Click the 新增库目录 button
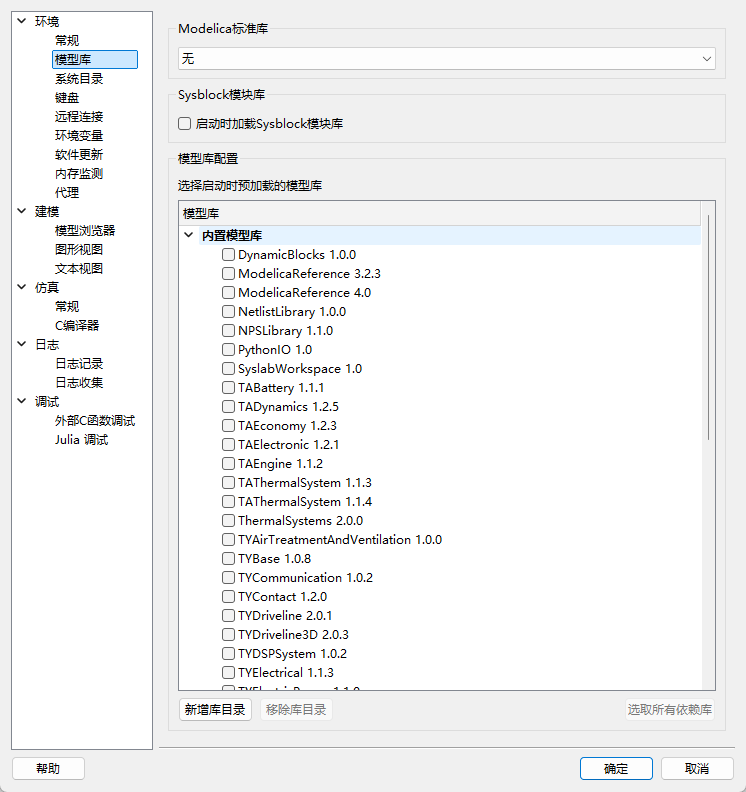This screenshot has width=746, height=792. pos(215,710)
